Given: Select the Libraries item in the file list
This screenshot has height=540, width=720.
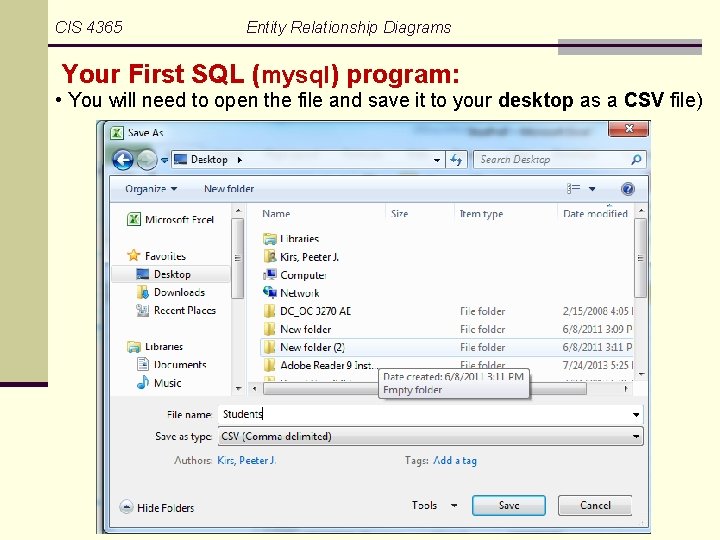Looking at the screenshot, I should pos(291,239).
